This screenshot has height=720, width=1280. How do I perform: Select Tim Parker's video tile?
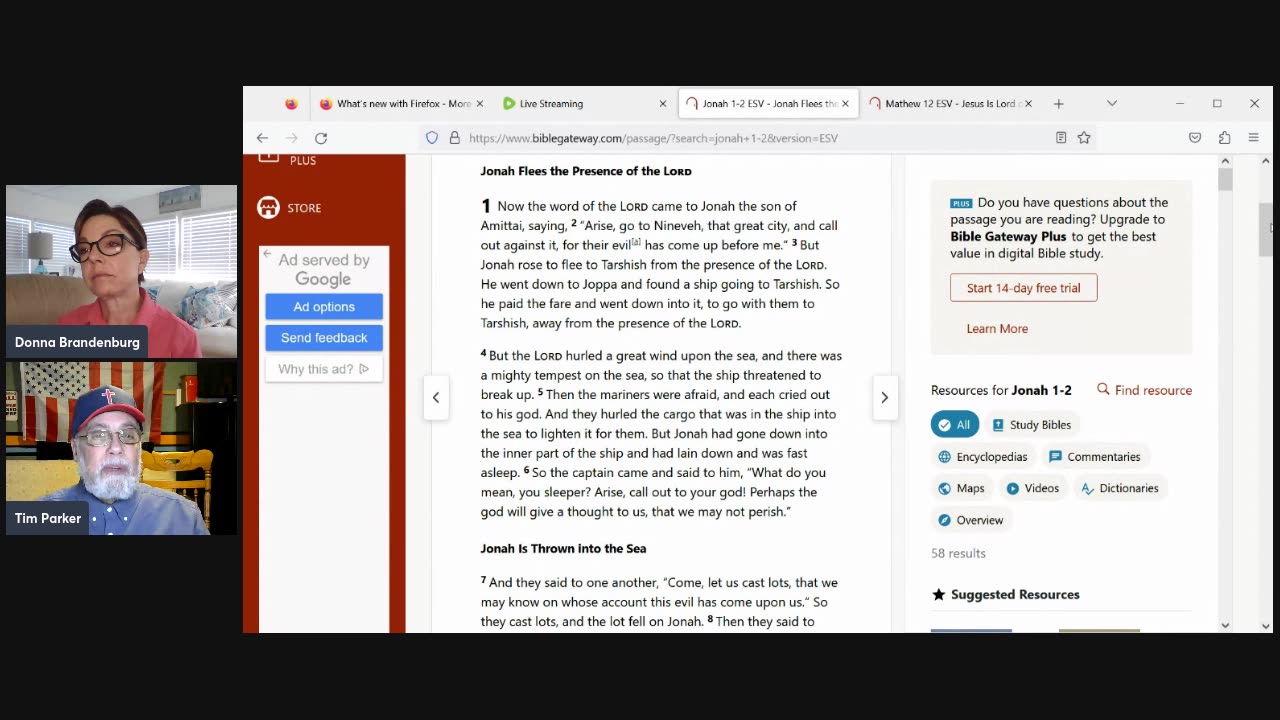pos(121,448)
